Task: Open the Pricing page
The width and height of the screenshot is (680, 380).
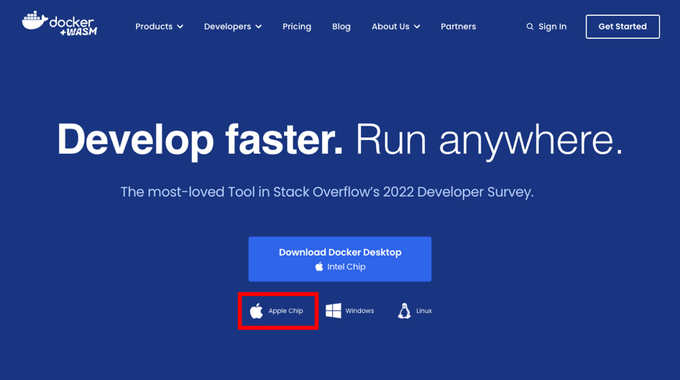Action: [x=297, y=26]
